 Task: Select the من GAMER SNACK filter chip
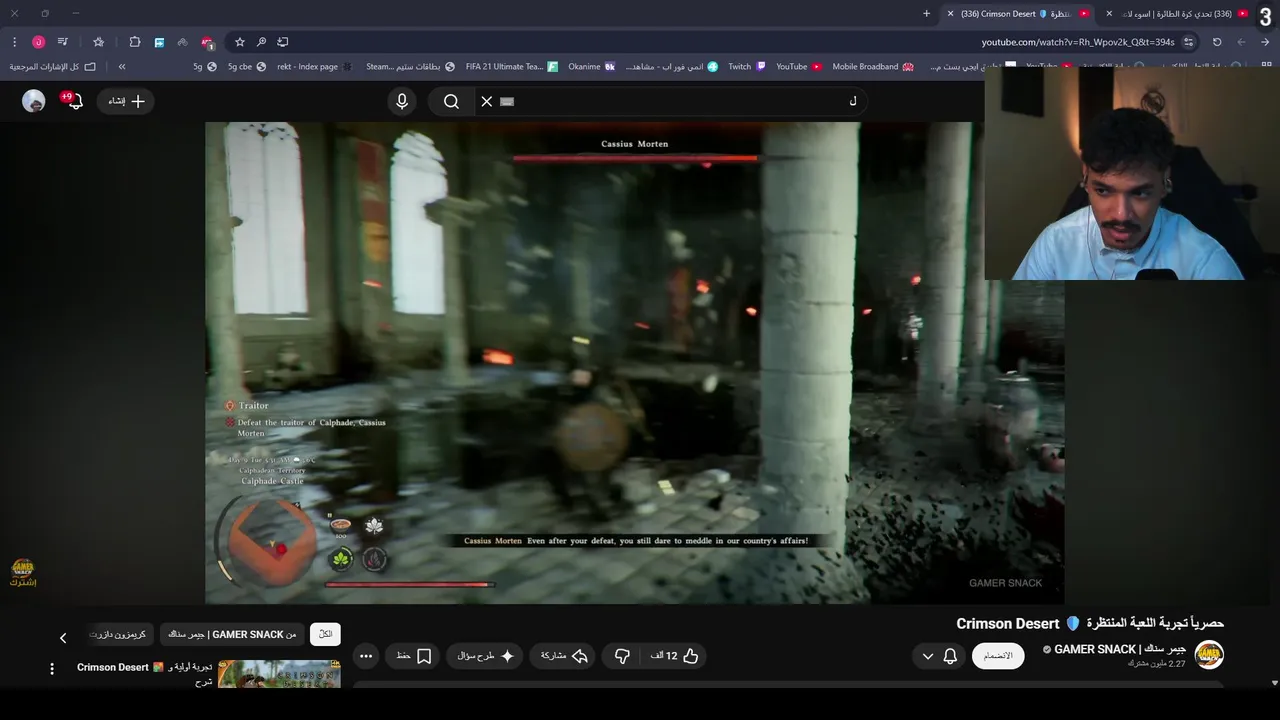click(232, 634)
